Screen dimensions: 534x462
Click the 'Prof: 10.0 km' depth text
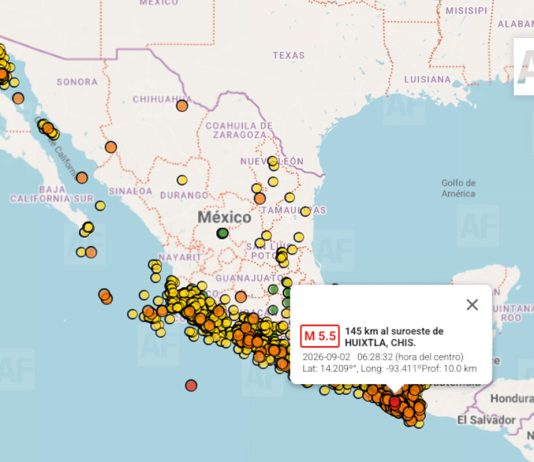[449, 368]
